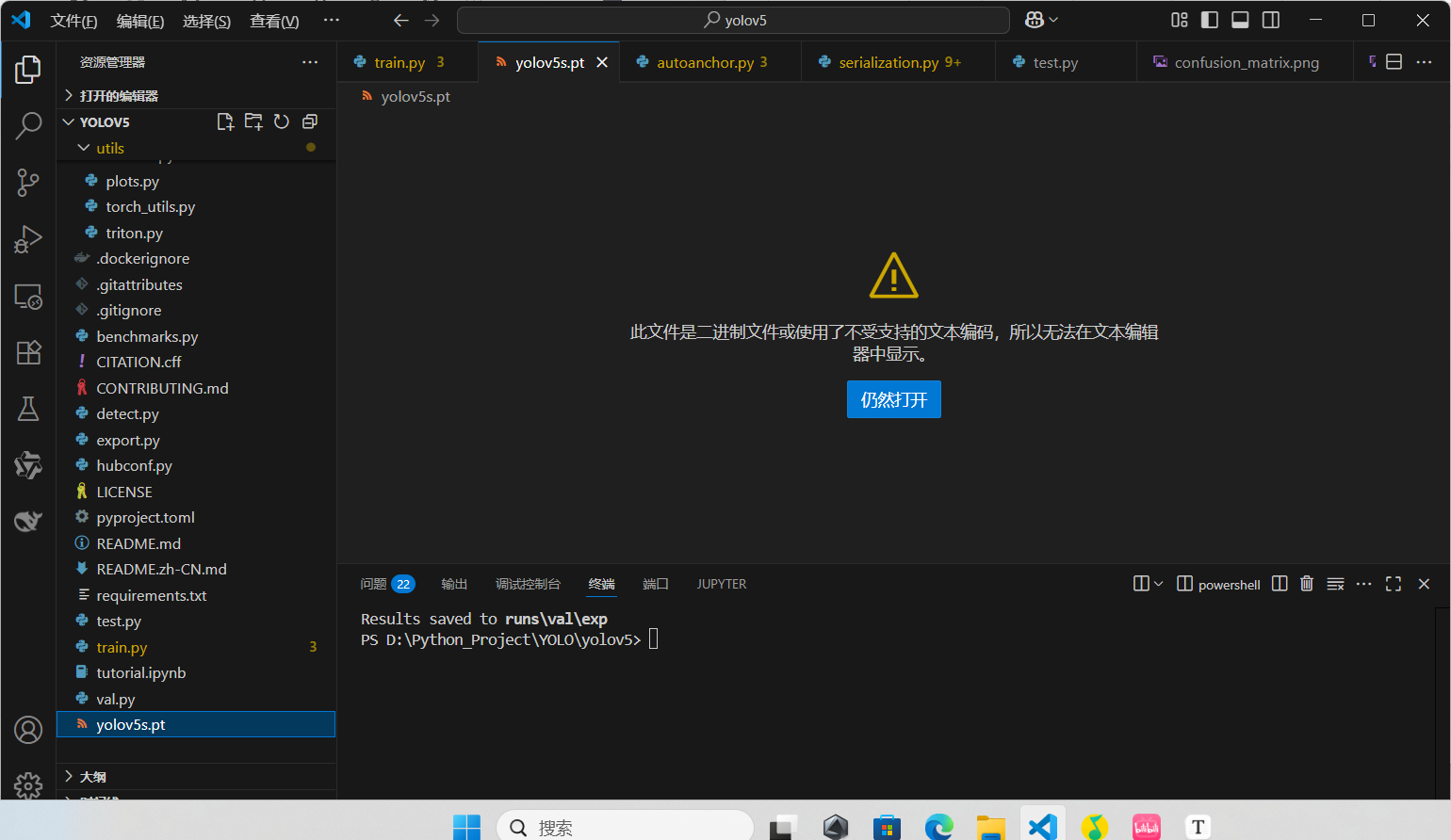Open the Explorer view in activity bar
Screen dimensions: 1451x840
coord(28,69)
